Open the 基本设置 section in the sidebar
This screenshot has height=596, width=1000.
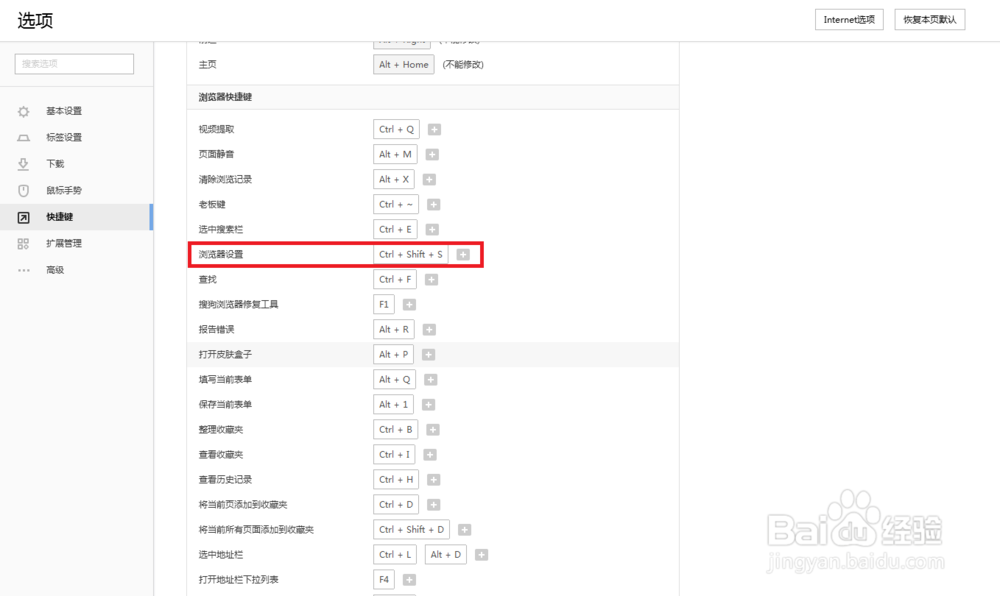[x=22, y=111]
